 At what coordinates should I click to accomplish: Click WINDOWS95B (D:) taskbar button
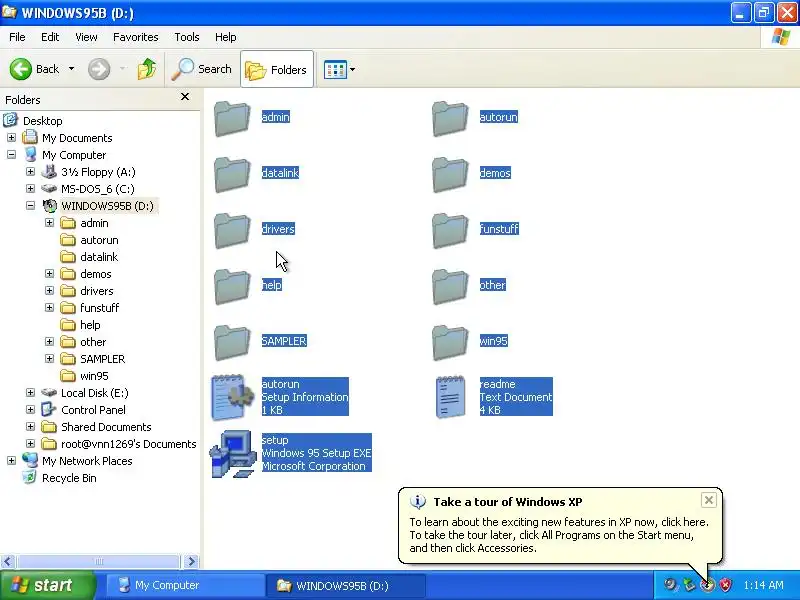[x=345, y=585]
